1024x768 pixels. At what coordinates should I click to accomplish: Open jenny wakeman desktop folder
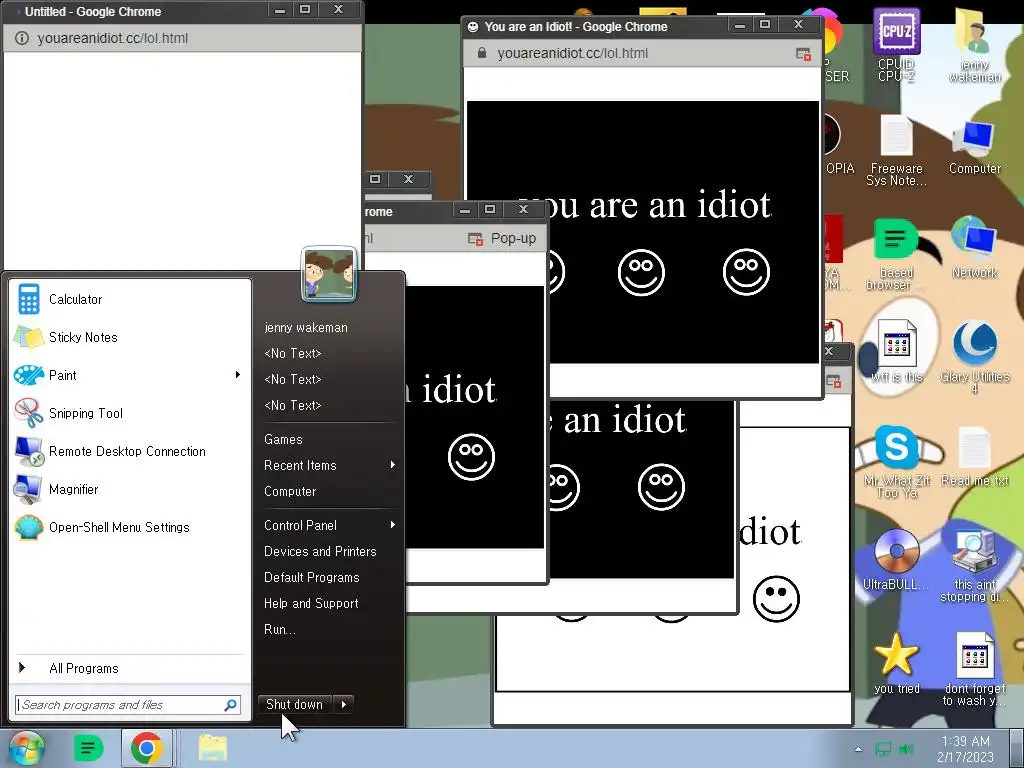tap(975, 44)
